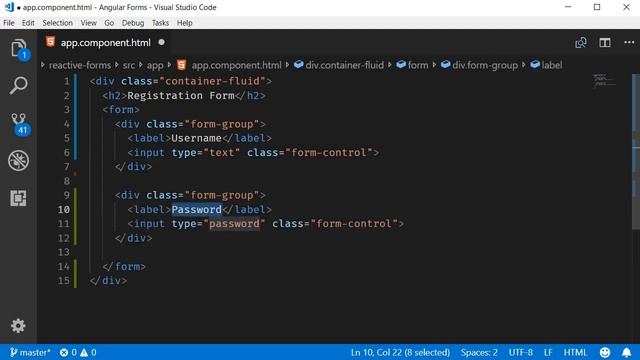This screenshot has width=640, height=360.
Task: Open the Tasks menu
Action: pyautogui.click(x=160, y=23)
